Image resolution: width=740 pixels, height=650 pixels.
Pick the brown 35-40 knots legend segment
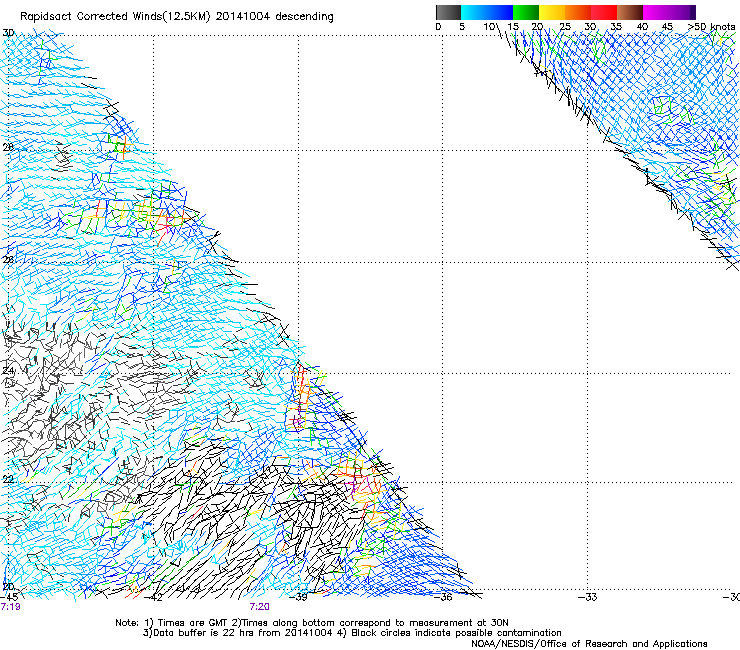pos(630,12)
